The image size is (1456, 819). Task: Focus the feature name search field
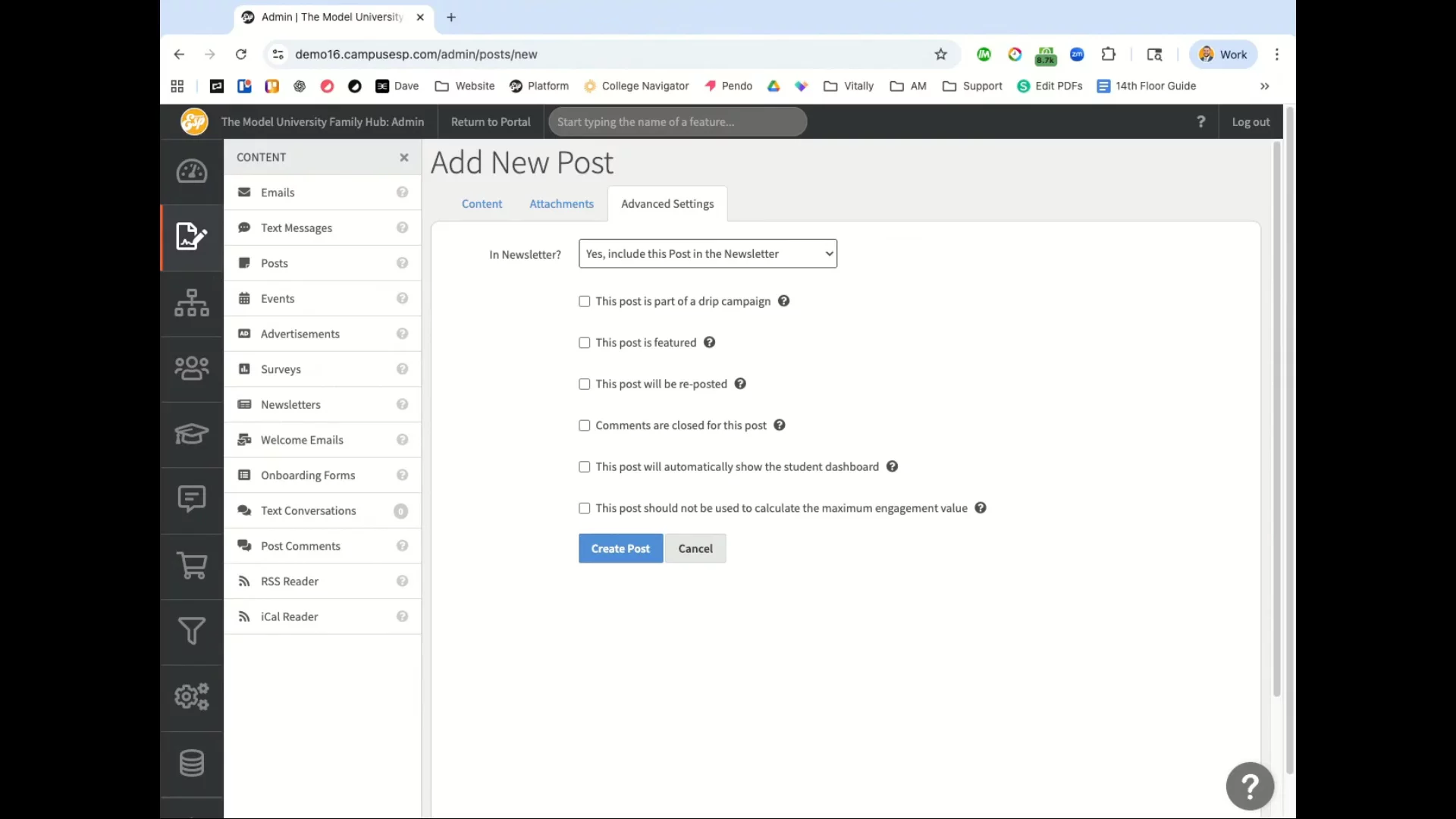point(677,122)
